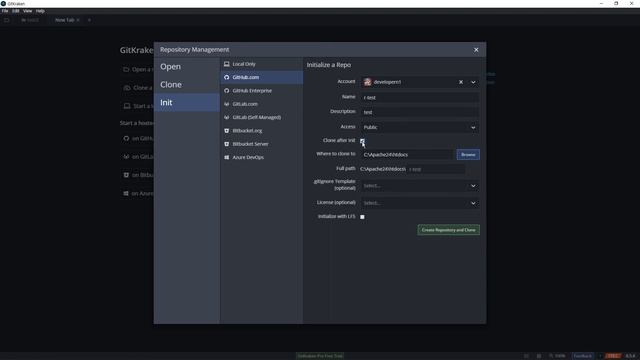Open the Access Public dropdown

tap(420, 127)
